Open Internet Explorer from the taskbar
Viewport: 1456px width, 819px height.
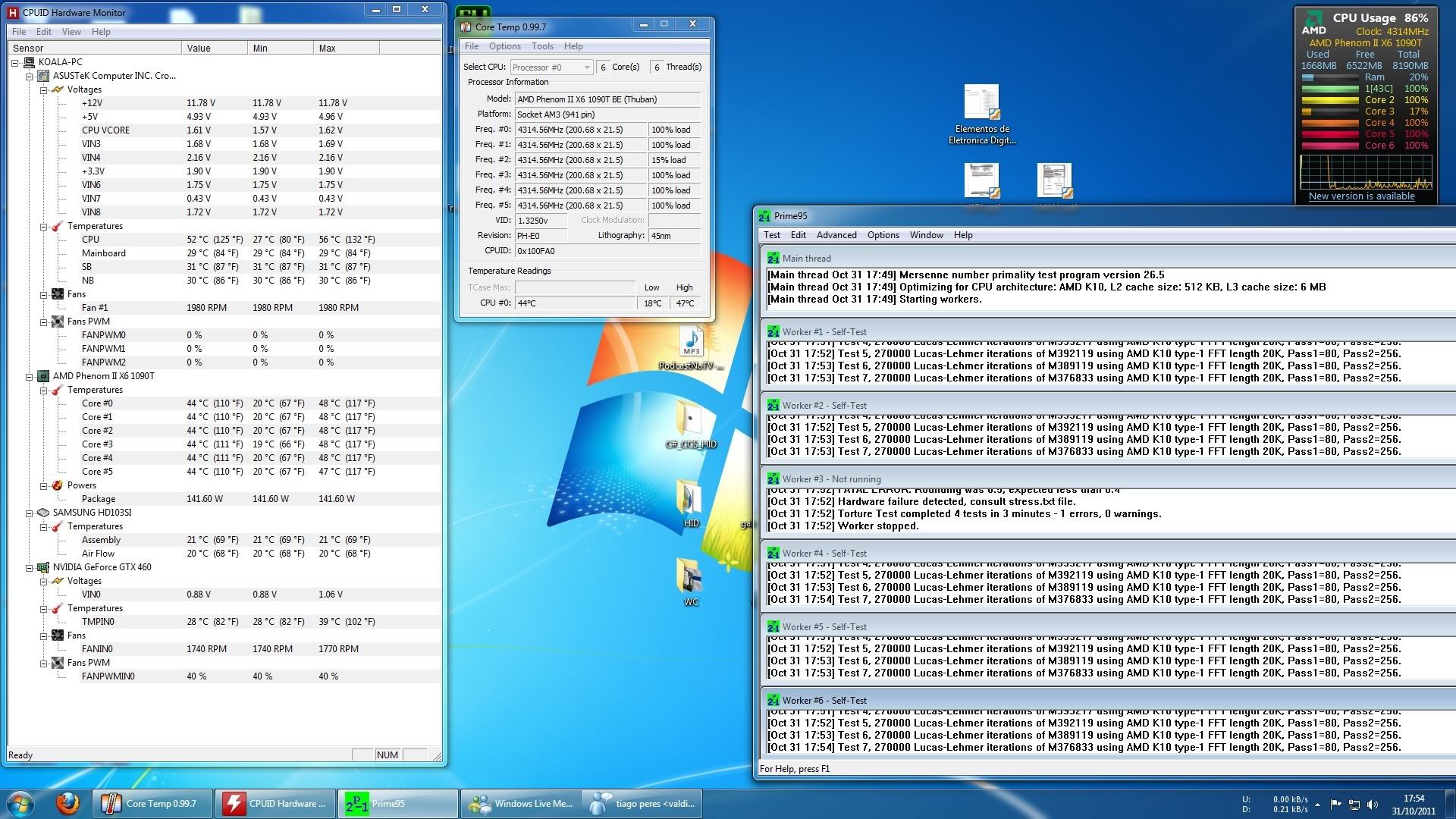click(67, 803)
